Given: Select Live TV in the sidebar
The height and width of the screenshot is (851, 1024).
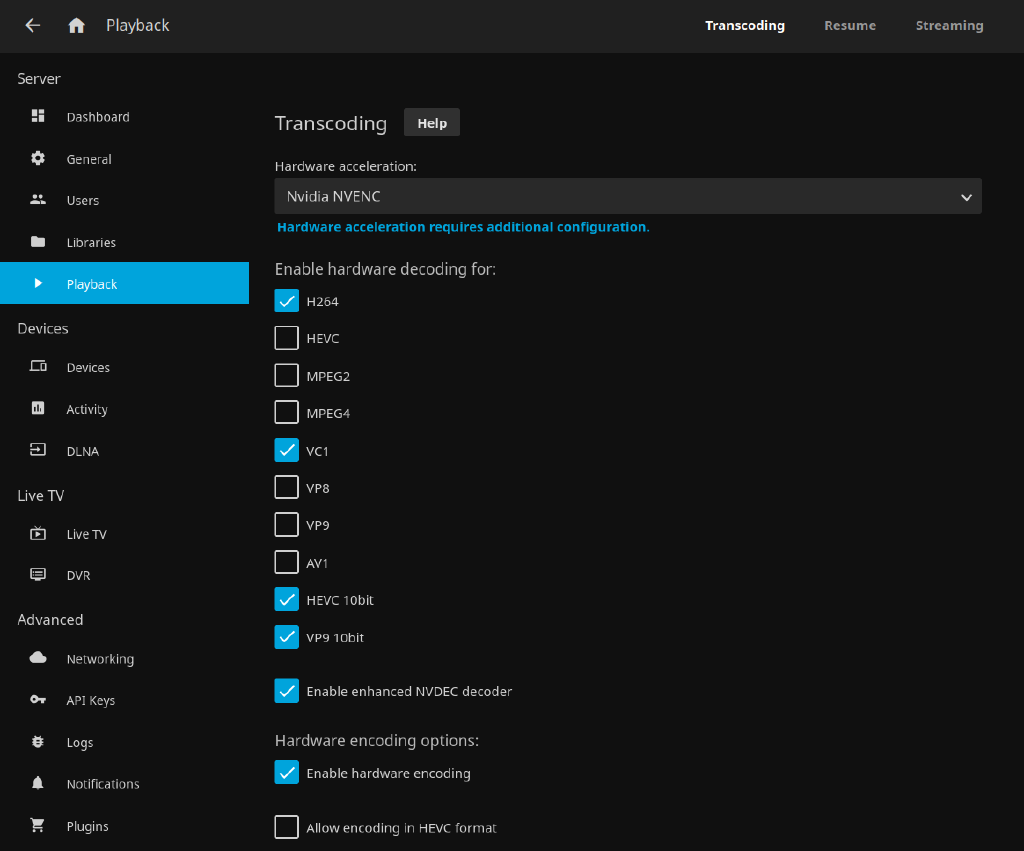Looking at the screenshot, I should coord(86,534).
